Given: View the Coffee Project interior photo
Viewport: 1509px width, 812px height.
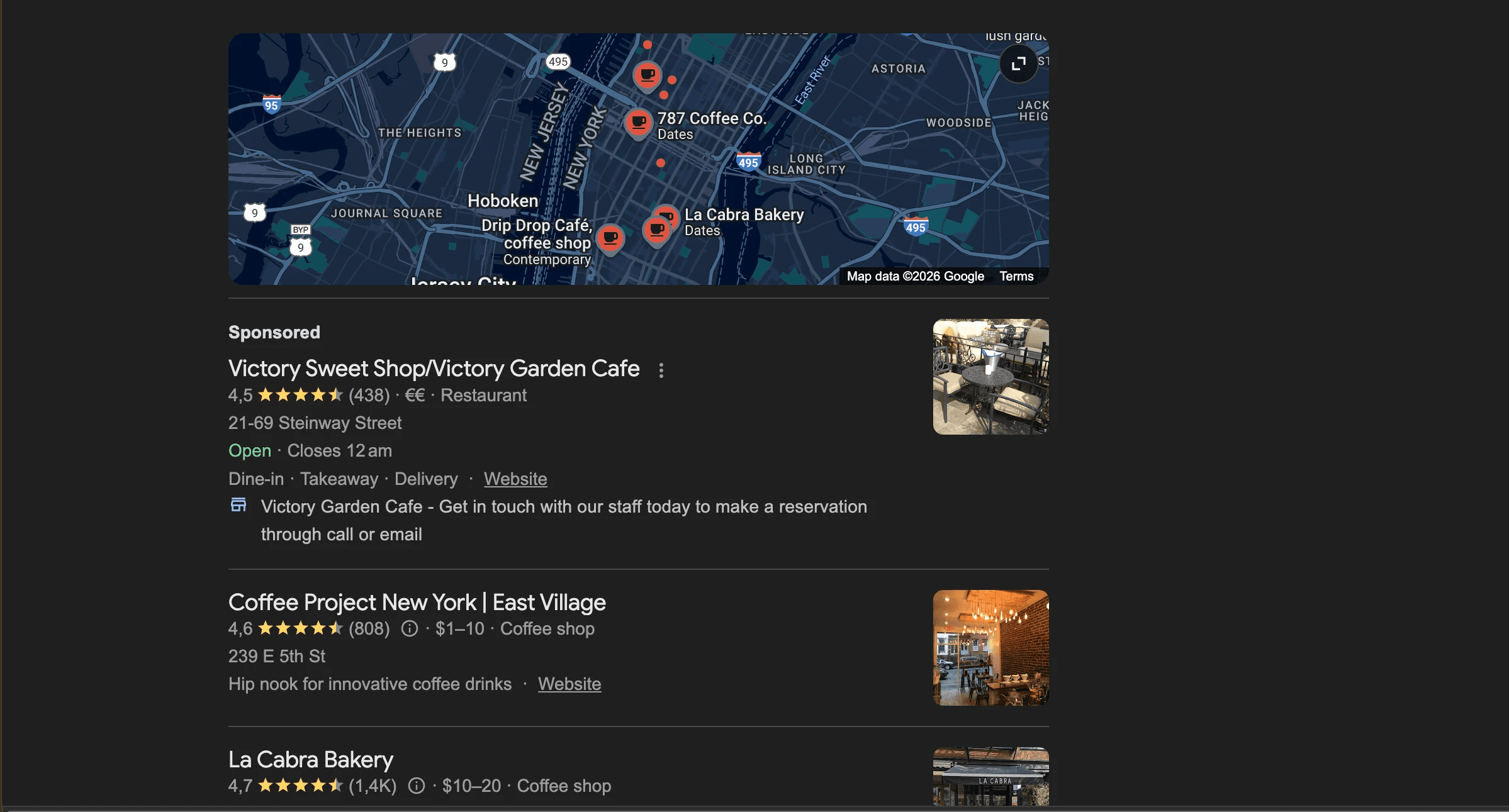Looking at the screenshot, I should pos(990,647).
